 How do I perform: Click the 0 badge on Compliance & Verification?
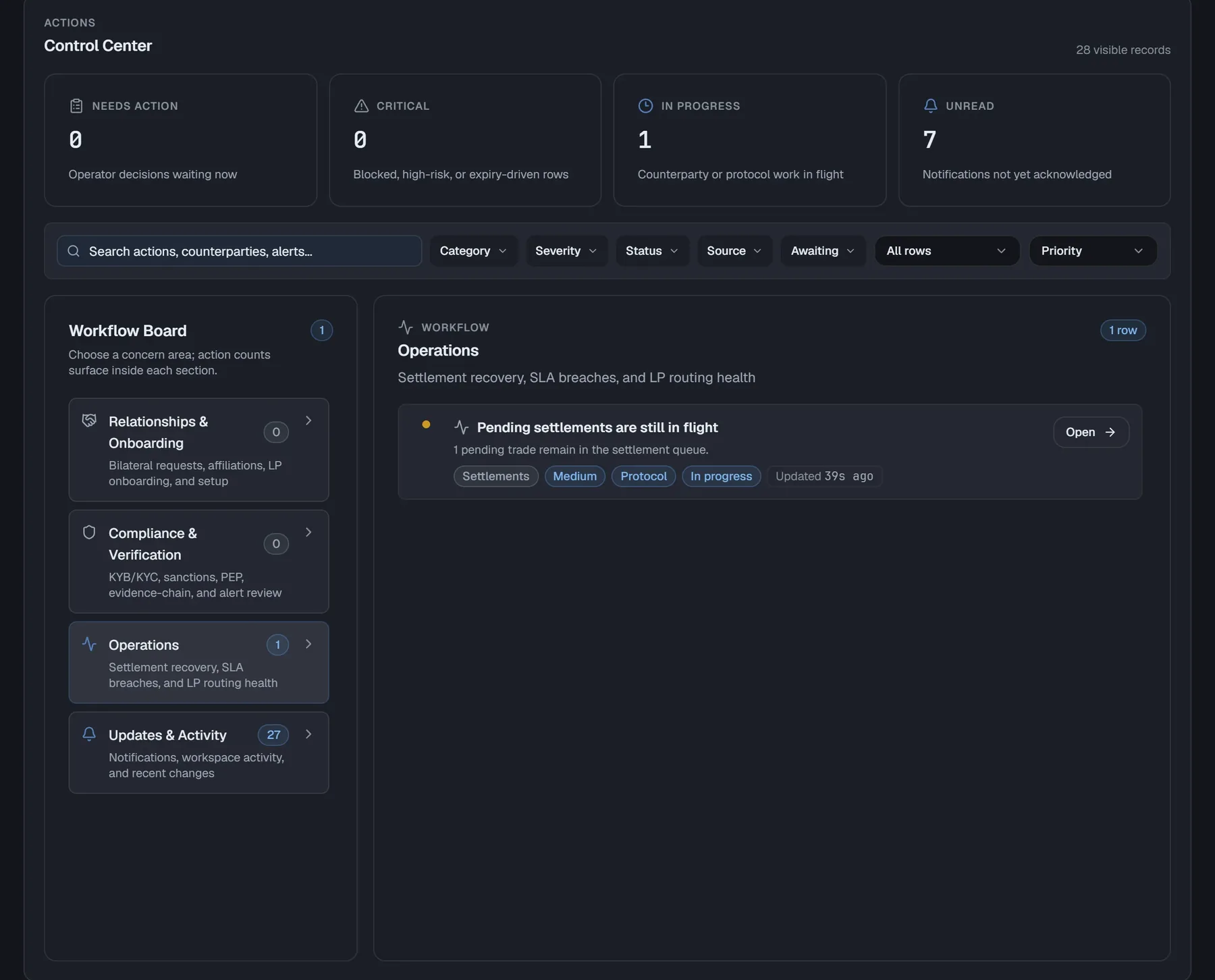pyautogui.click(x=276, y=544)
